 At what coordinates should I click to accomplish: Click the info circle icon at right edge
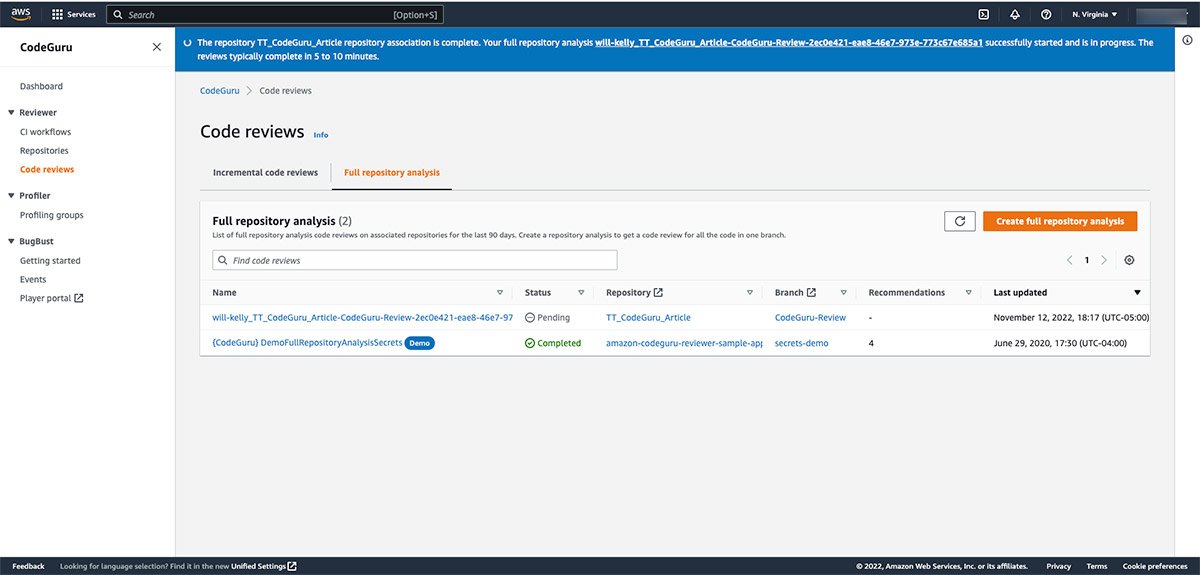coord(1187,41)
